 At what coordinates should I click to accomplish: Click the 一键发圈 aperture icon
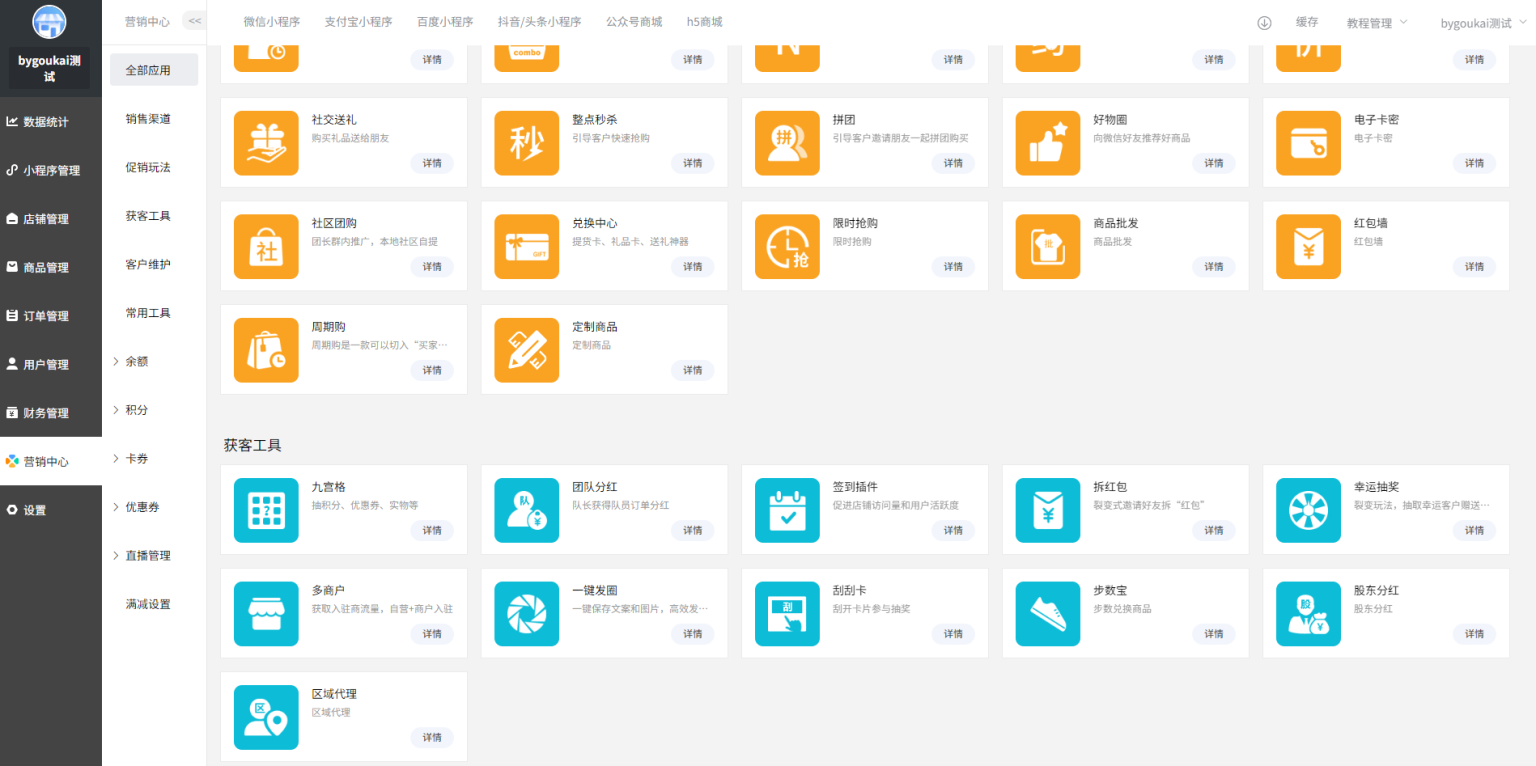coord(526,614)
